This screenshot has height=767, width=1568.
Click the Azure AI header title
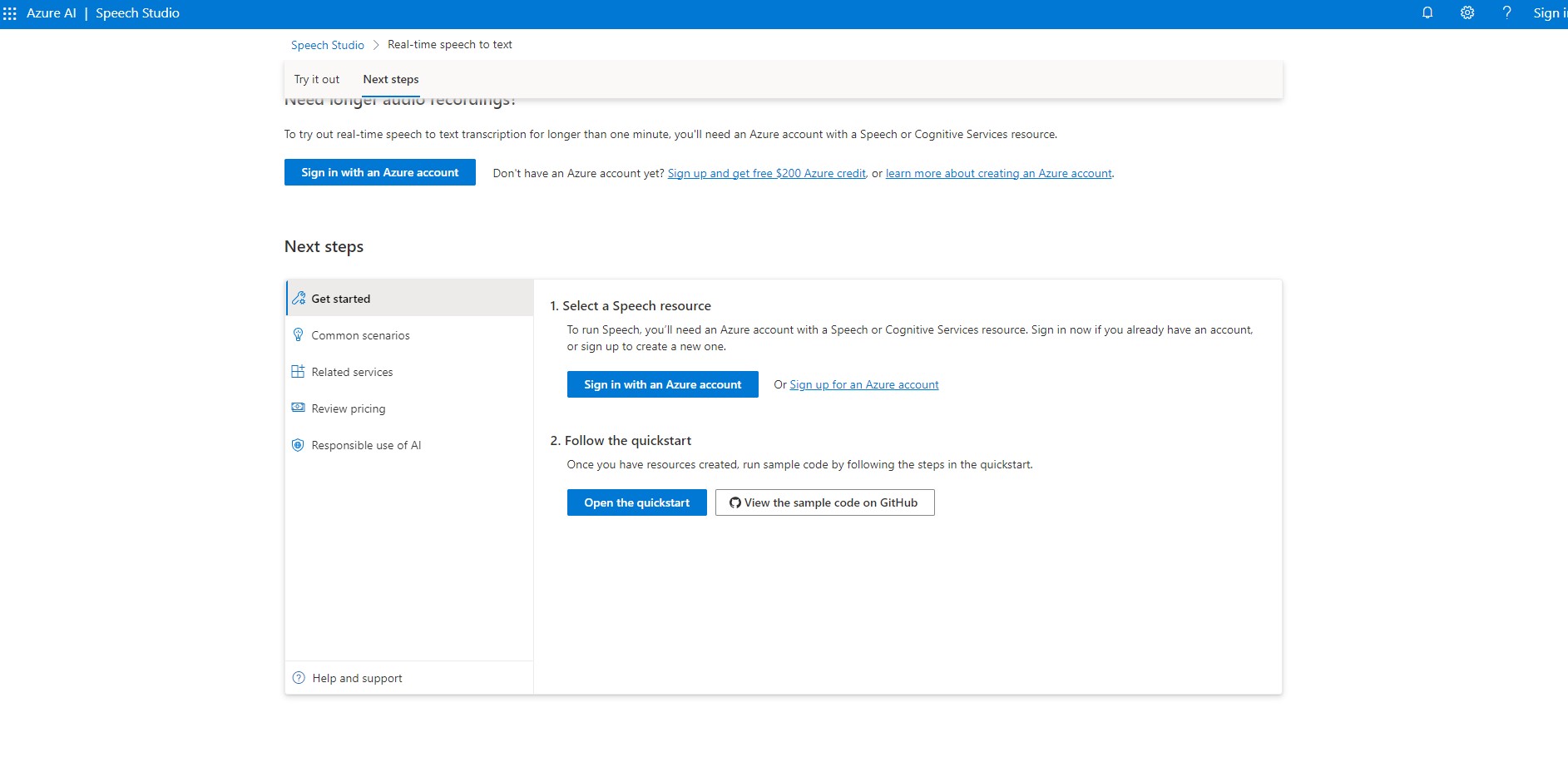point(52,13)
